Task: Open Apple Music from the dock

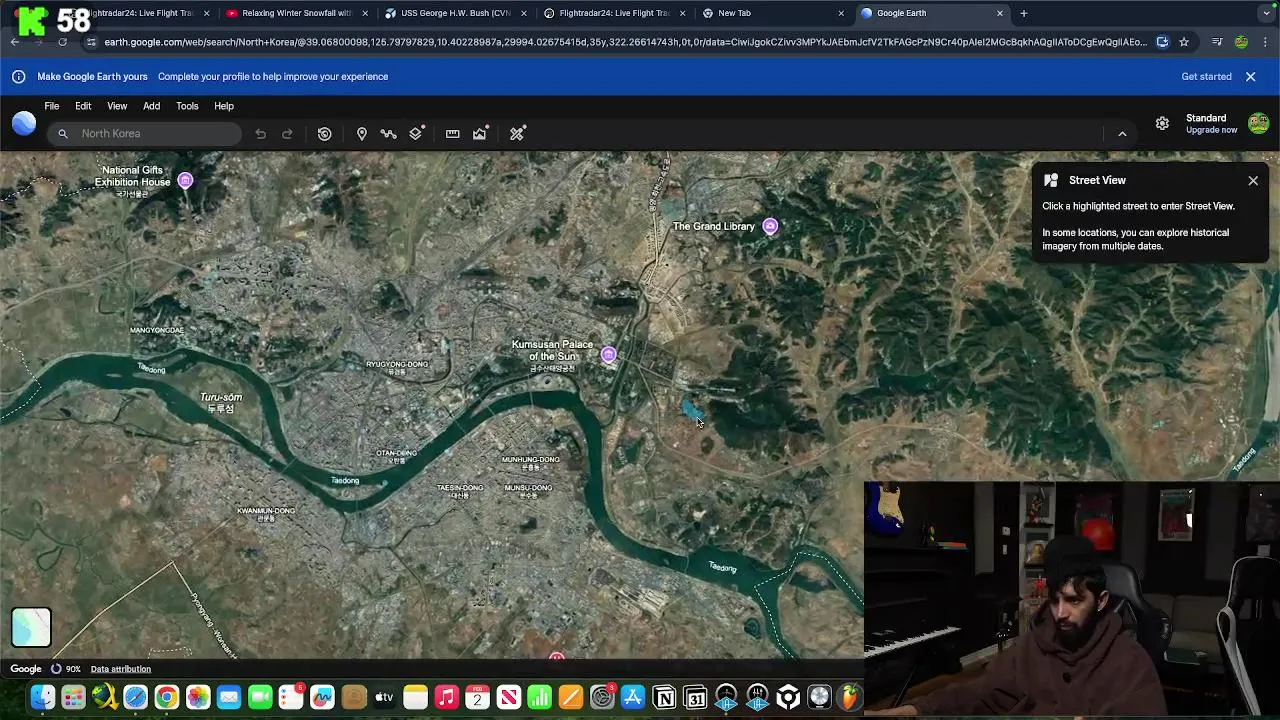Action: 446,697
